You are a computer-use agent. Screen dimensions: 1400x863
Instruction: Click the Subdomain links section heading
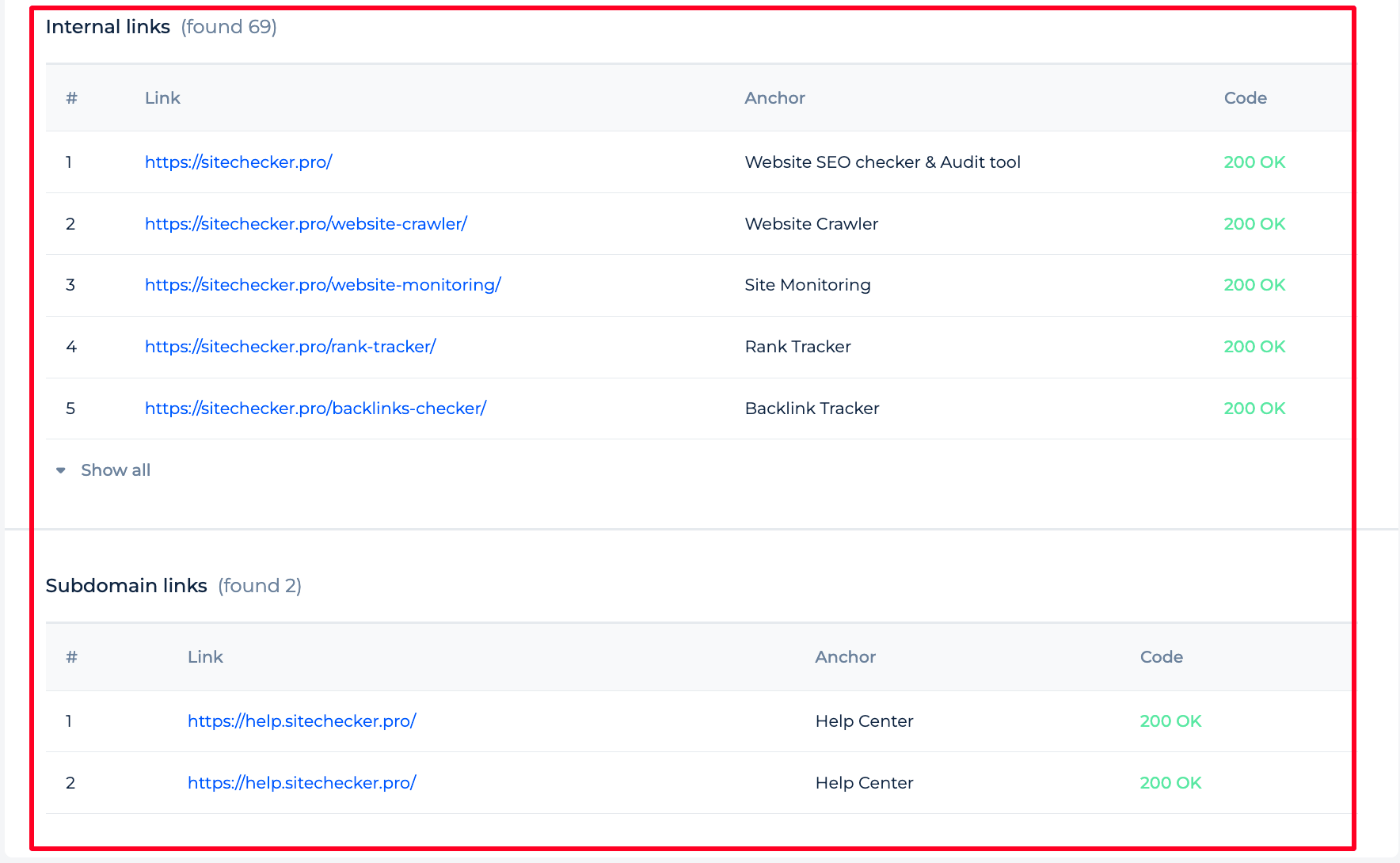(x=127, y=586)
